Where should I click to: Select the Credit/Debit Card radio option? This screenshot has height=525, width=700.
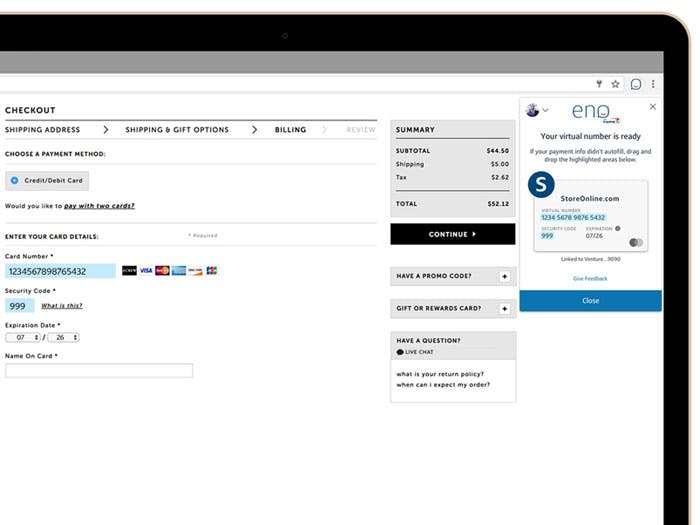pyautogui.click(x=15, y=181)
